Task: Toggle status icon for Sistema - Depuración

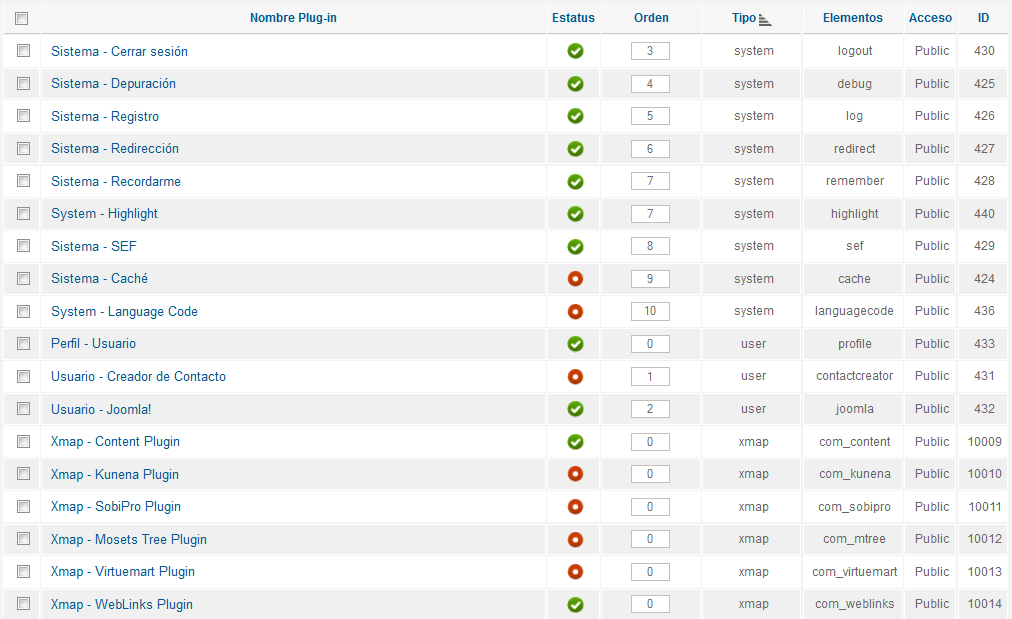Action: [x=575, y=84]
